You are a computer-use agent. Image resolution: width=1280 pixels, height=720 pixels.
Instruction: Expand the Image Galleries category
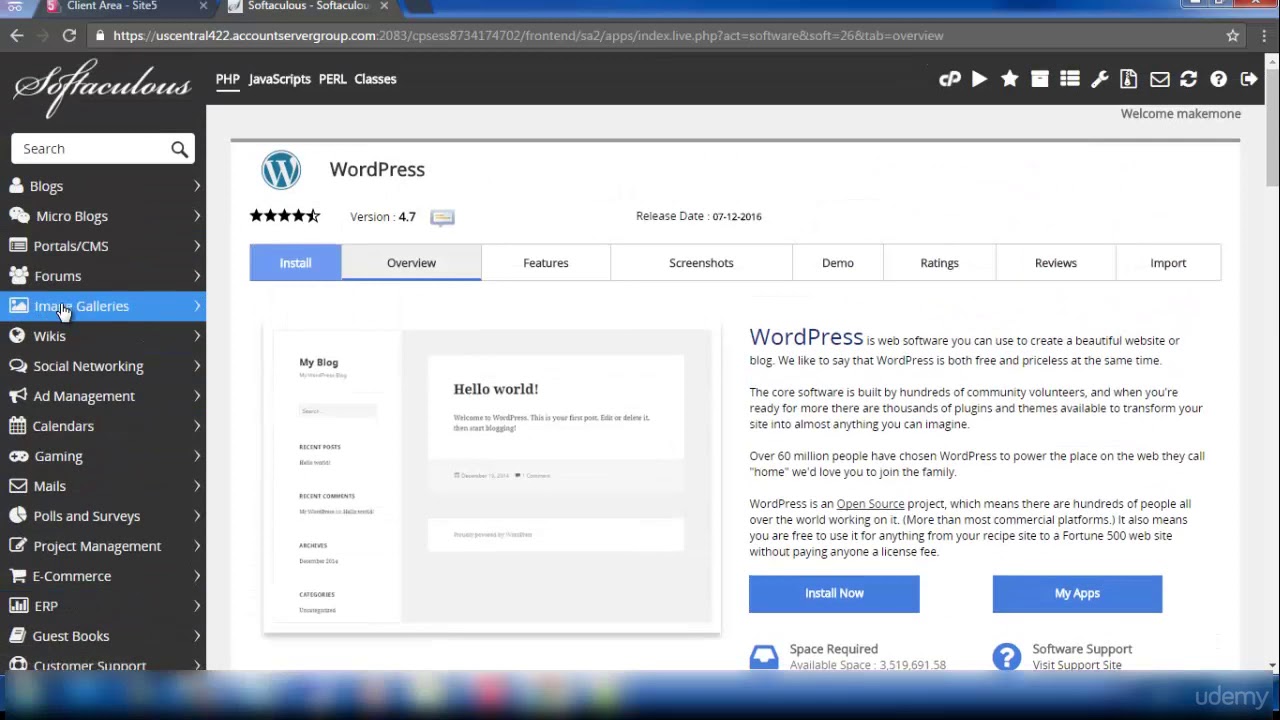103,306
